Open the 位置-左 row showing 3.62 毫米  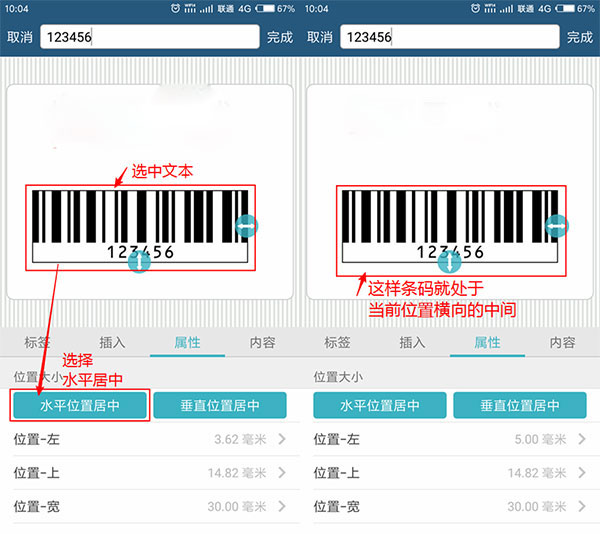pos(150,439)
